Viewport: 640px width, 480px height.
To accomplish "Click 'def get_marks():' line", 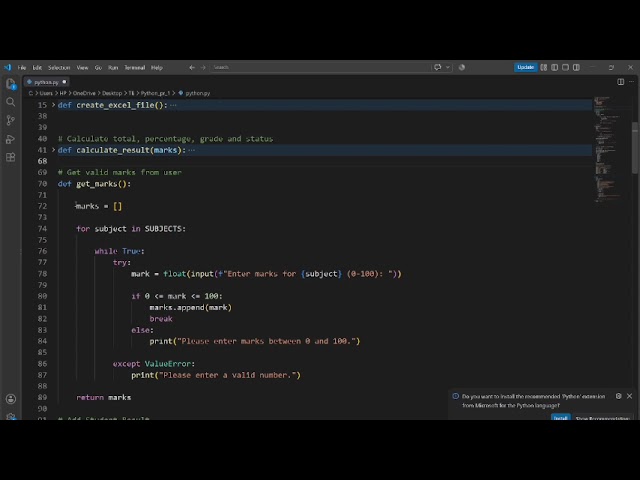I will pyautogui.click(x=94, y=184).
